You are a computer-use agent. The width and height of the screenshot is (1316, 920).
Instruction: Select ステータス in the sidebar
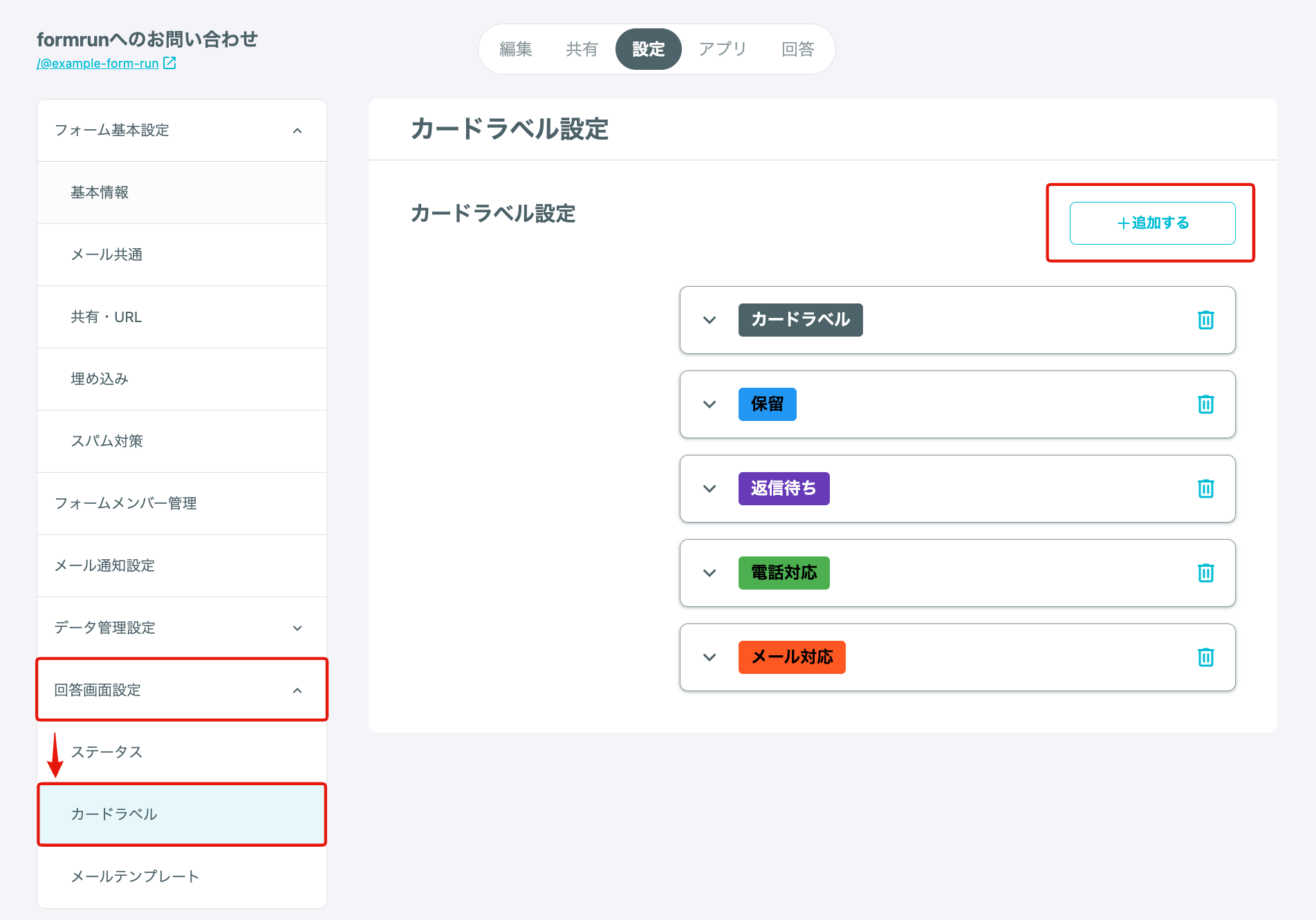coord(182,752)
